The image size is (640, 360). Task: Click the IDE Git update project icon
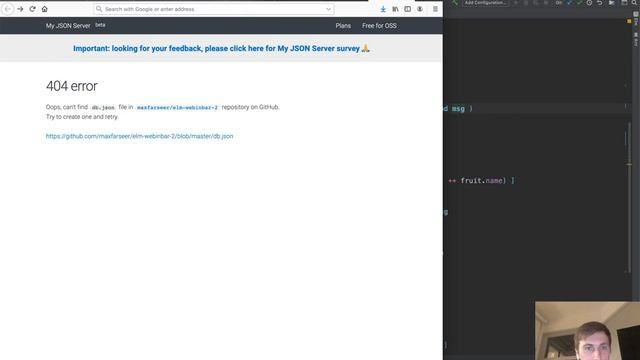569,3
